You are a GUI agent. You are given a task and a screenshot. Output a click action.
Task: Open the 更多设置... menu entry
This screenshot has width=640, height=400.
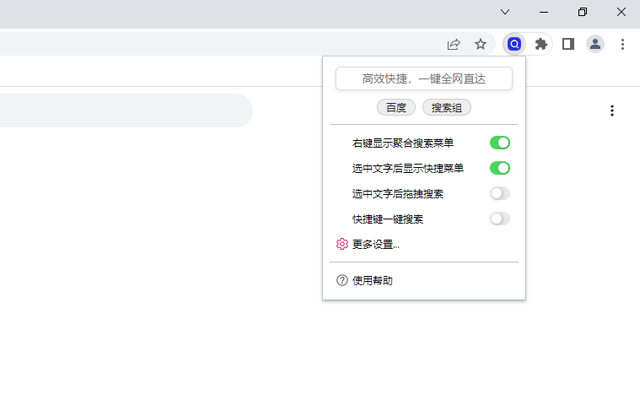click(376, 244)
